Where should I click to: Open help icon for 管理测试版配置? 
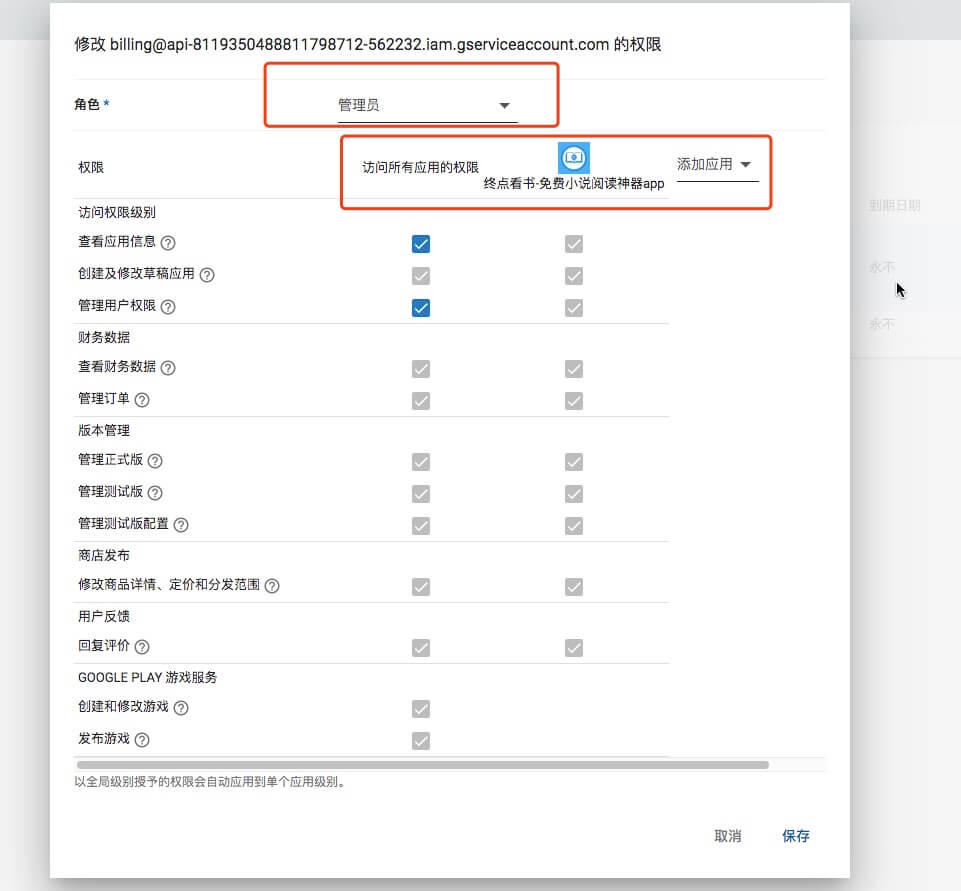pos(181,525)
